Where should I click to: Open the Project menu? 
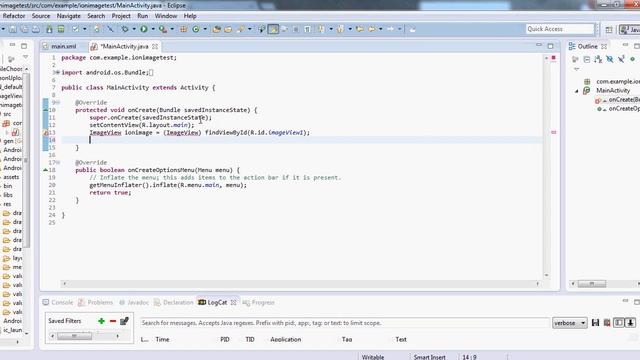[x=121, y=16]
